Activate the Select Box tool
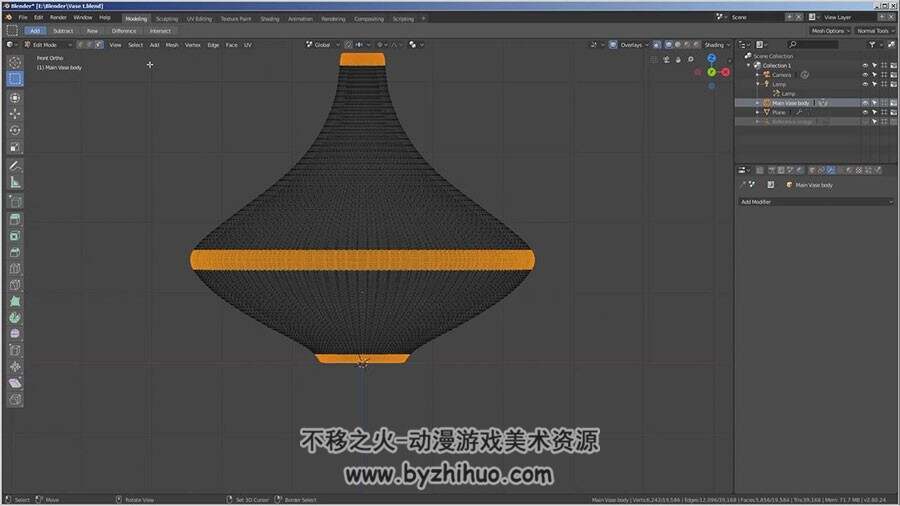Screen dimensions: 900x506 pos(15,79)
